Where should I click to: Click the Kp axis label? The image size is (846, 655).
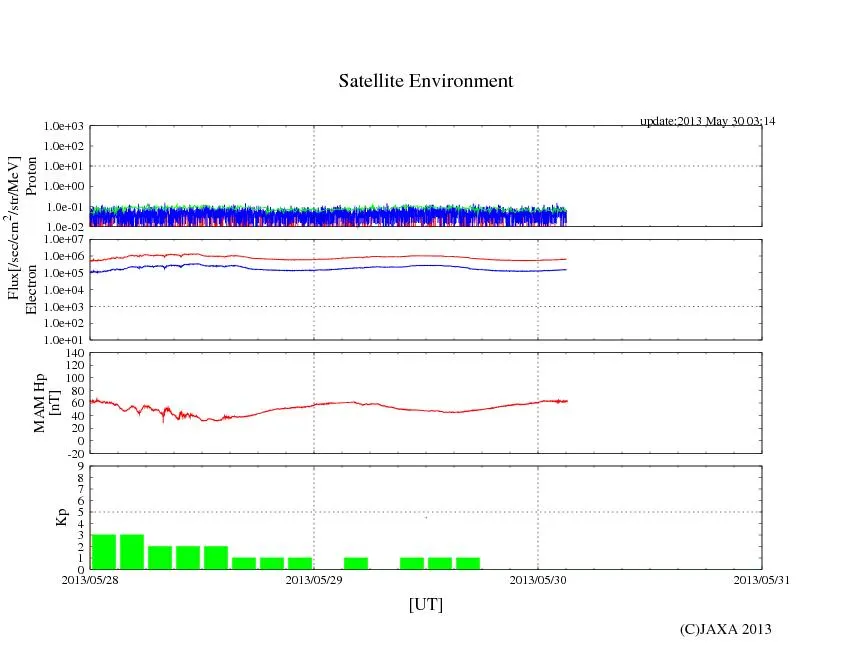(31, 517)
